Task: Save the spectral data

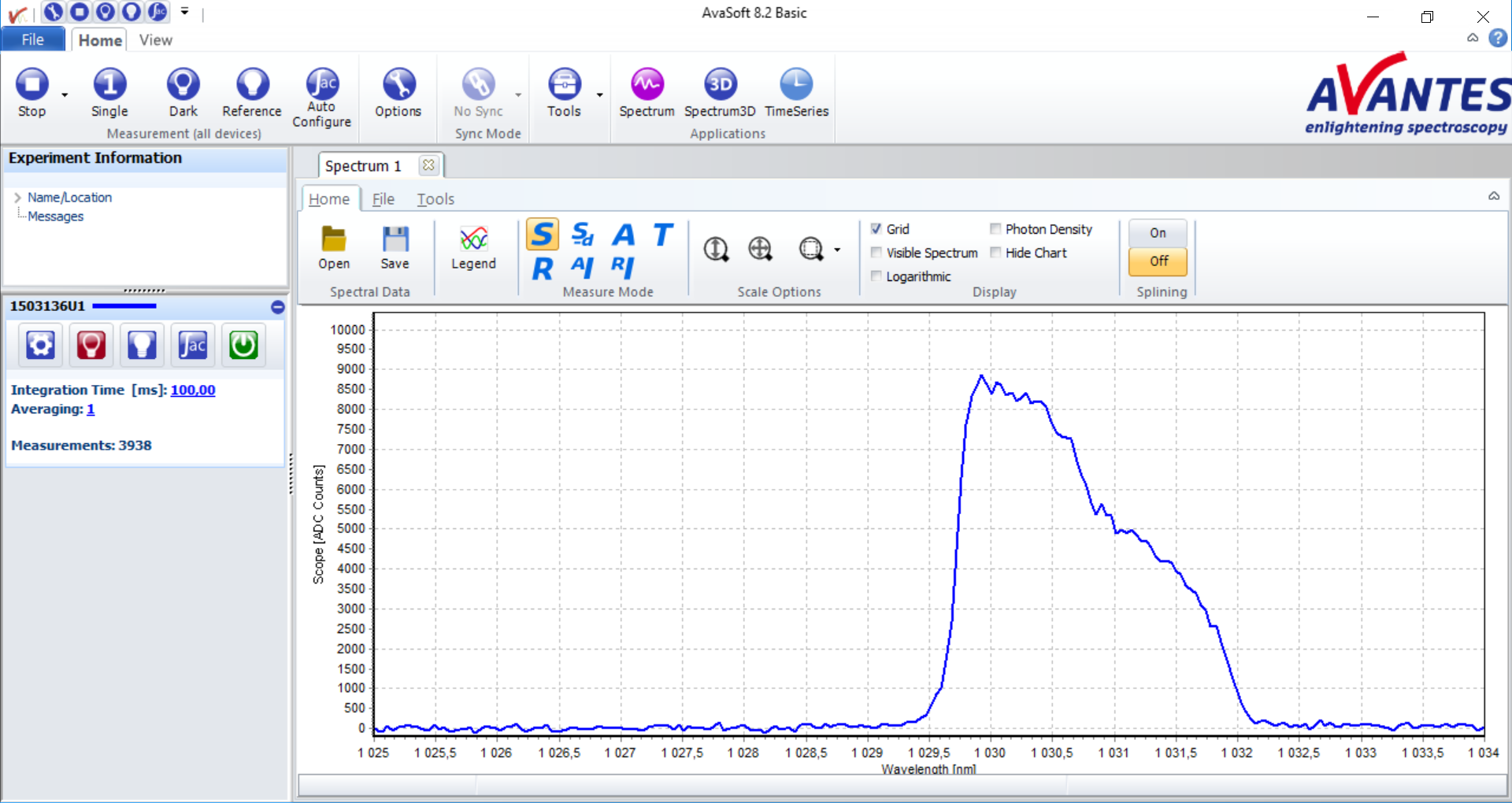Action: tap(395, 240)
